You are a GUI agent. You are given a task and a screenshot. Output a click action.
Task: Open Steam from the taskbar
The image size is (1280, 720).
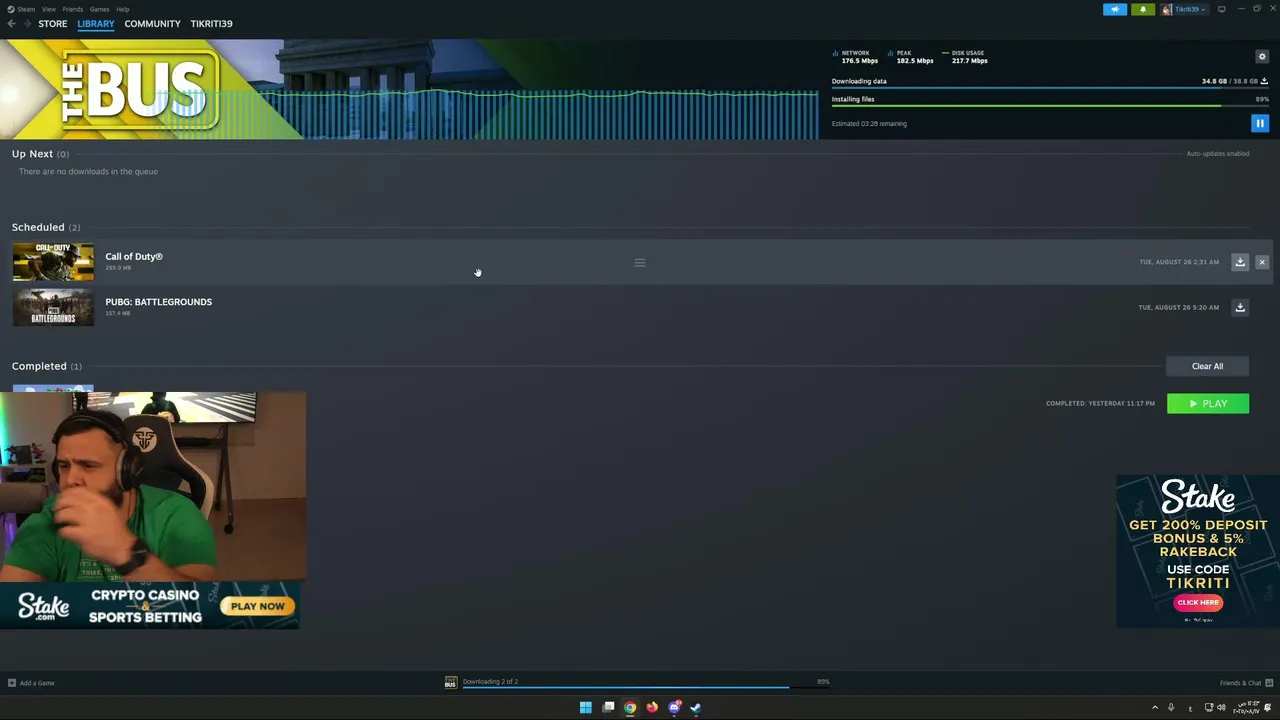pyautogui.click(x=696, y=707)
